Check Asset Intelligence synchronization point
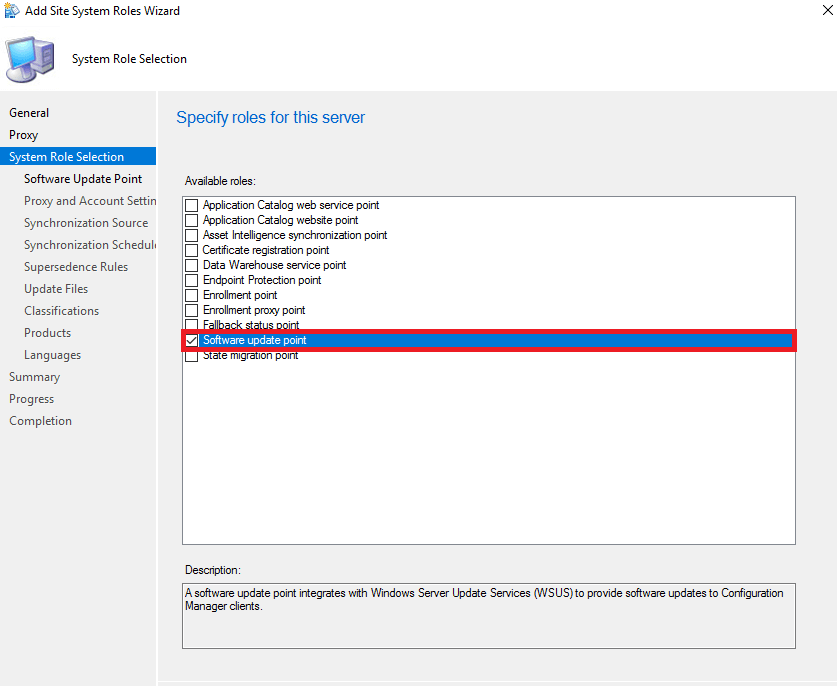The image size is (837, 686). 190,234
